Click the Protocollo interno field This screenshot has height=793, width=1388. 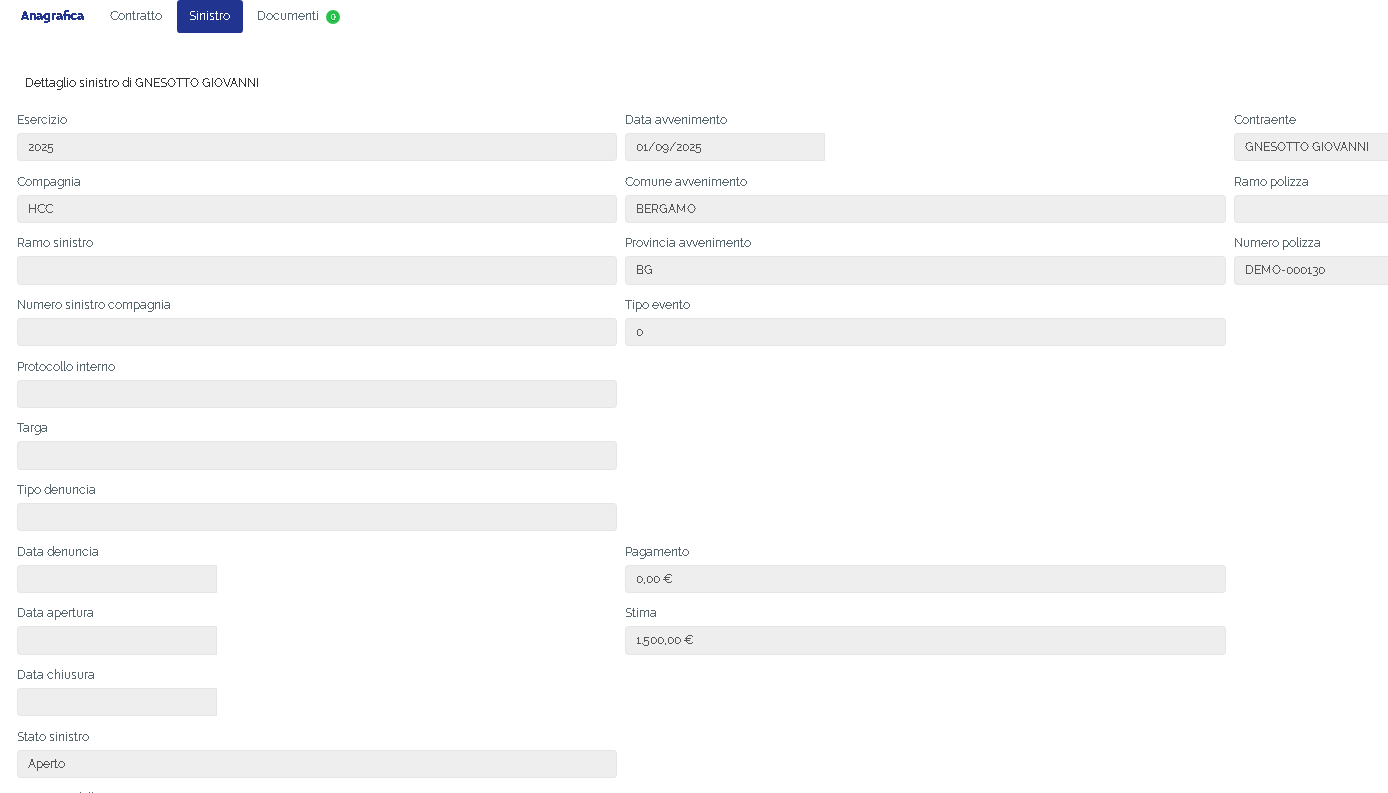pyautogui.click(x=316, y=394)
